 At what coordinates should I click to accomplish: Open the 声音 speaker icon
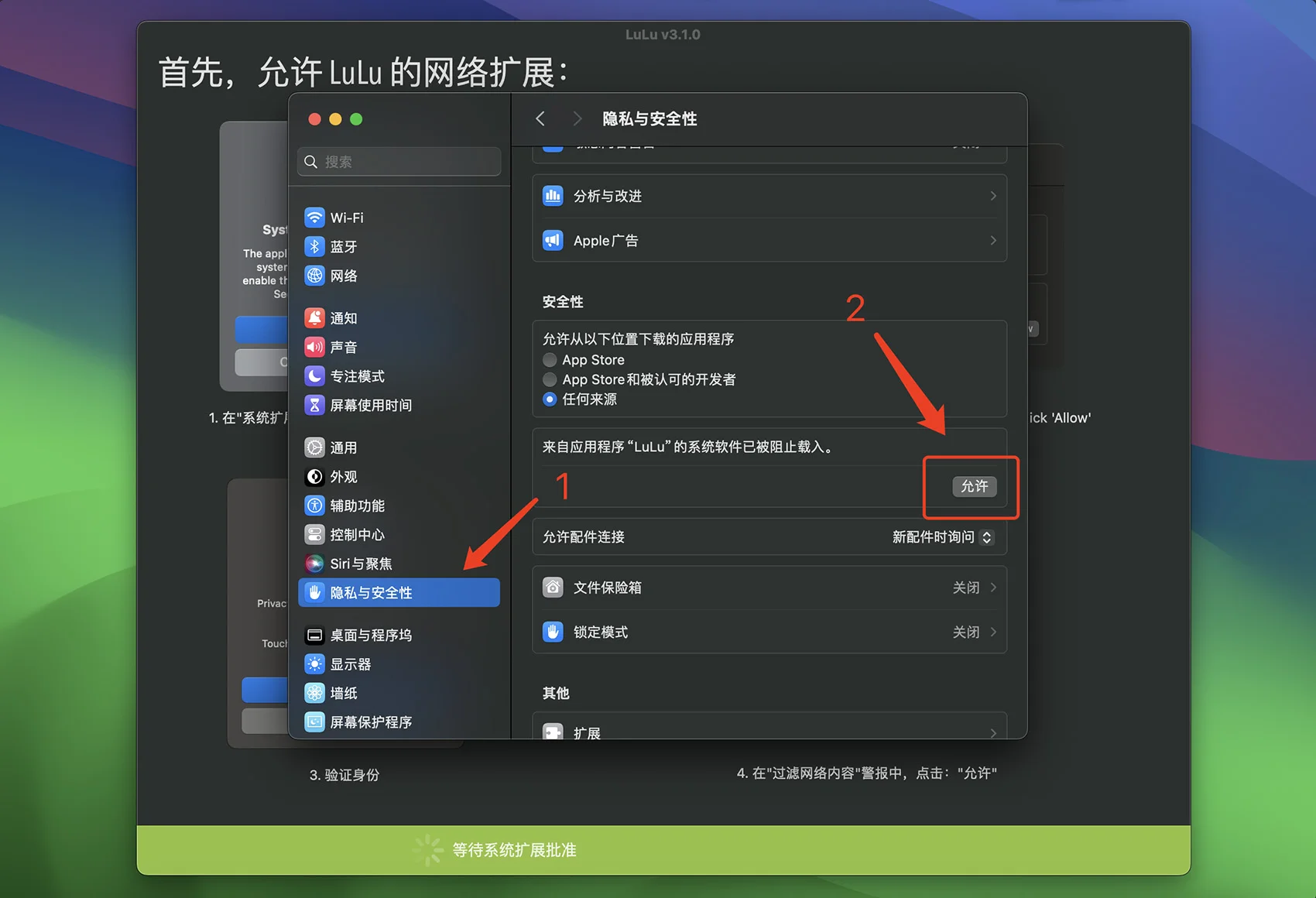click(314, 347)
